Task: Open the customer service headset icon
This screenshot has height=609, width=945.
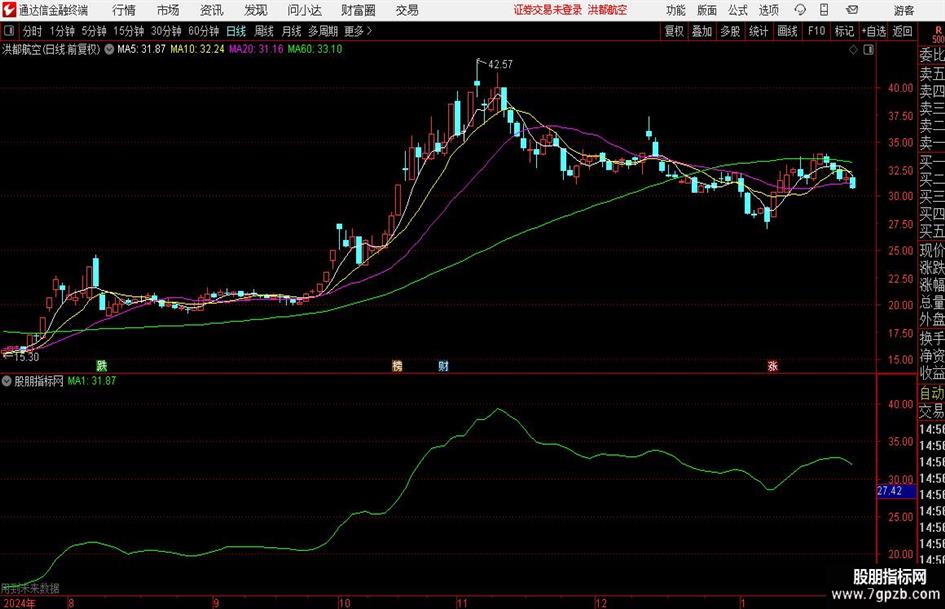Action: click(x=800, y=10)
